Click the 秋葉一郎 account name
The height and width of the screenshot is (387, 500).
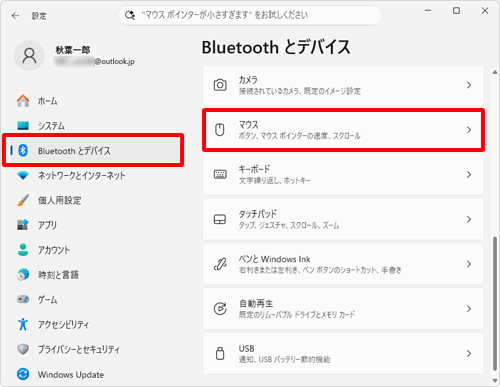(73, 50)
